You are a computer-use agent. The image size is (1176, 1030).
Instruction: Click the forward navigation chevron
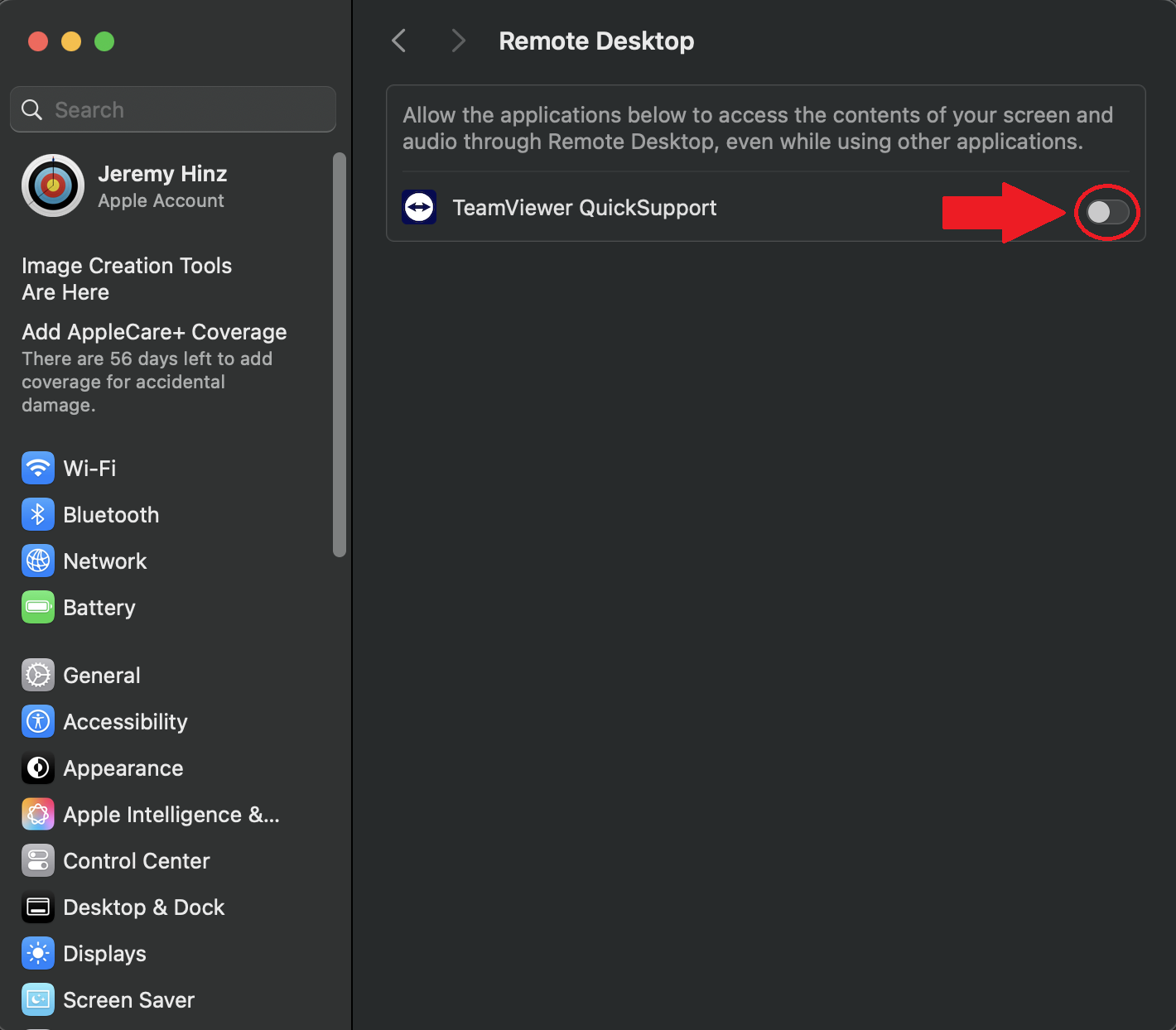[458, 40]
